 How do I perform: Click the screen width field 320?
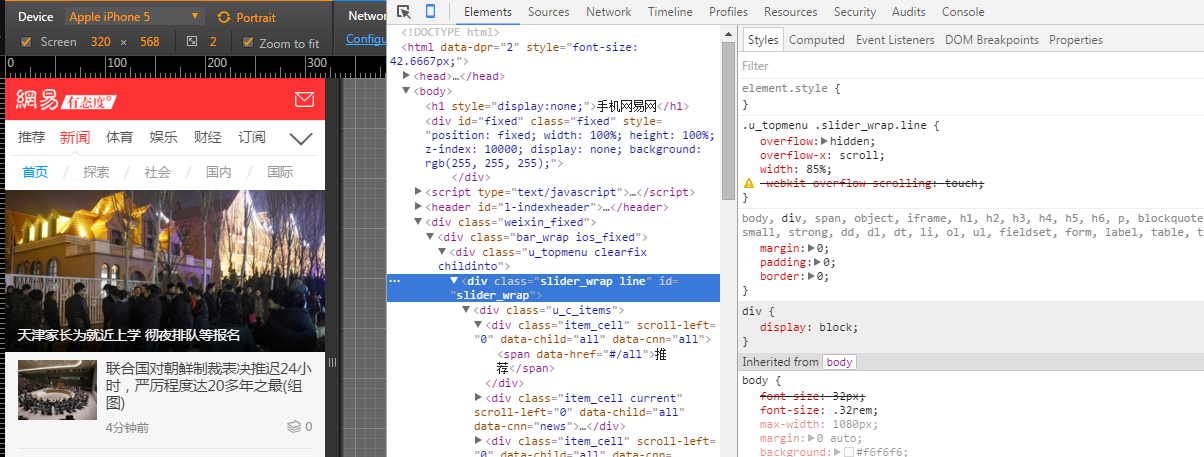pos(101,42)
